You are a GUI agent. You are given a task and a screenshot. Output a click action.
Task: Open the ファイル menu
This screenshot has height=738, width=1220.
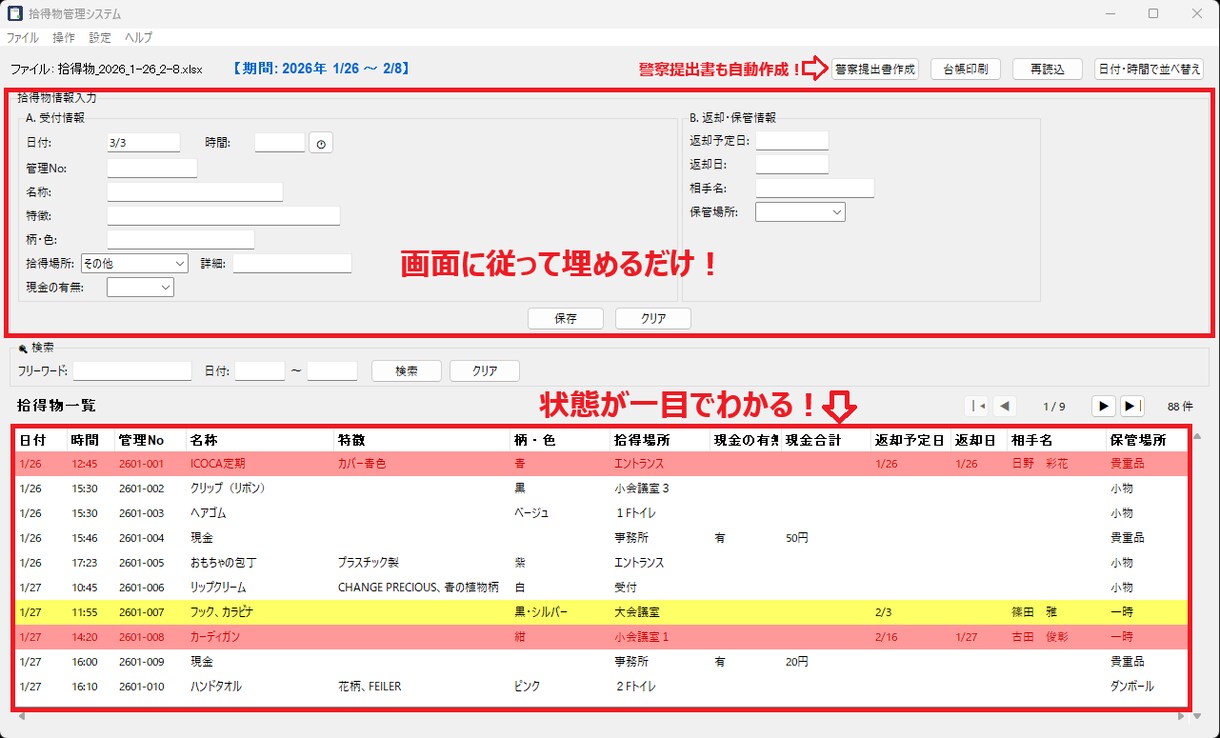coord(22,38)
